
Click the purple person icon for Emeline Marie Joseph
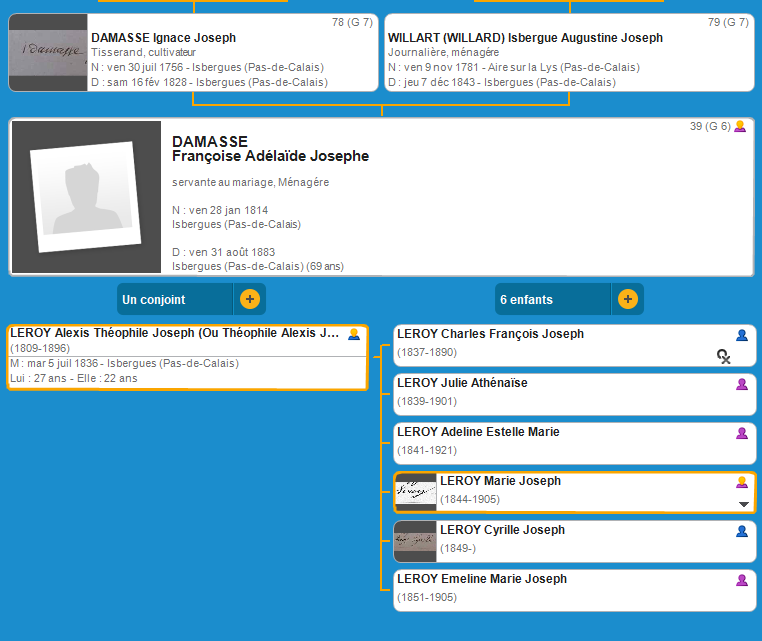click(742, 580)
